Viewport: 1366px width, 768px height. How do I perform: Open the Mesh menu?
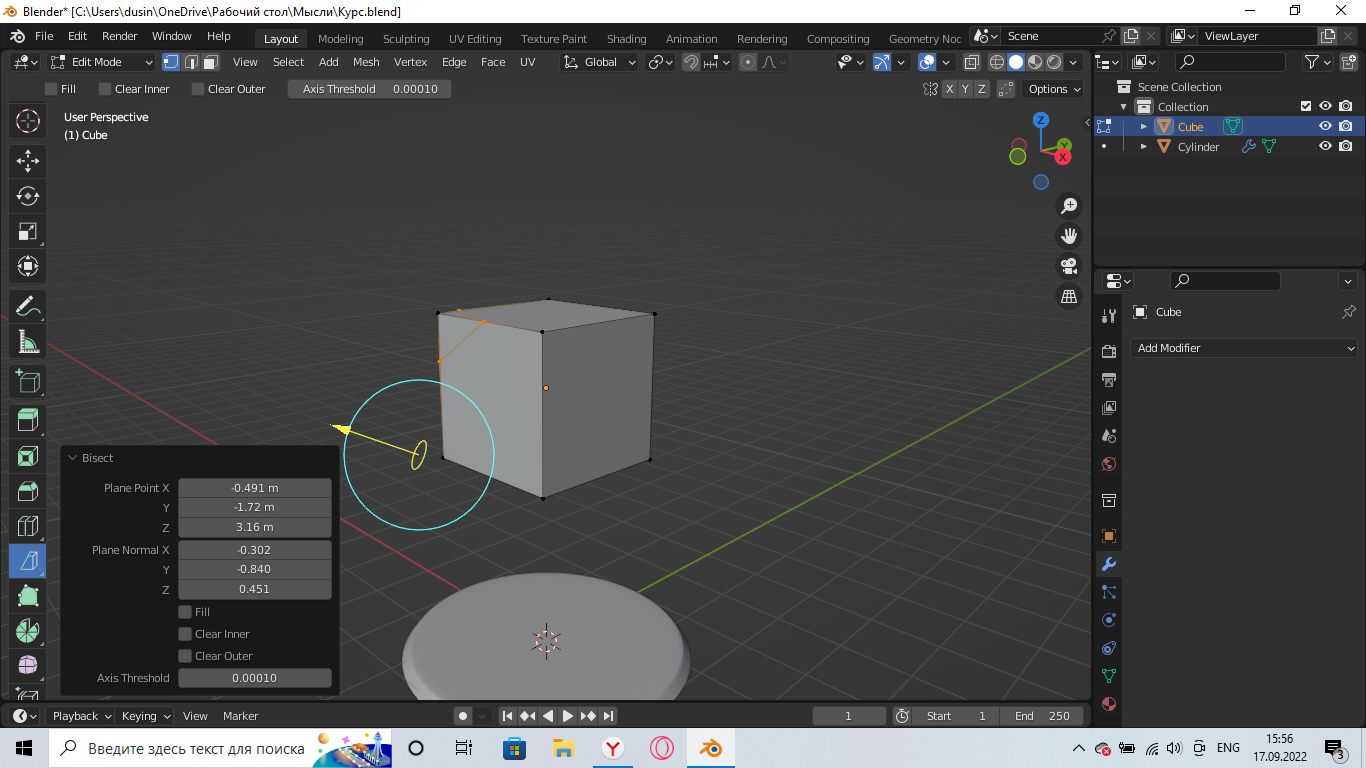pos(366,62)
